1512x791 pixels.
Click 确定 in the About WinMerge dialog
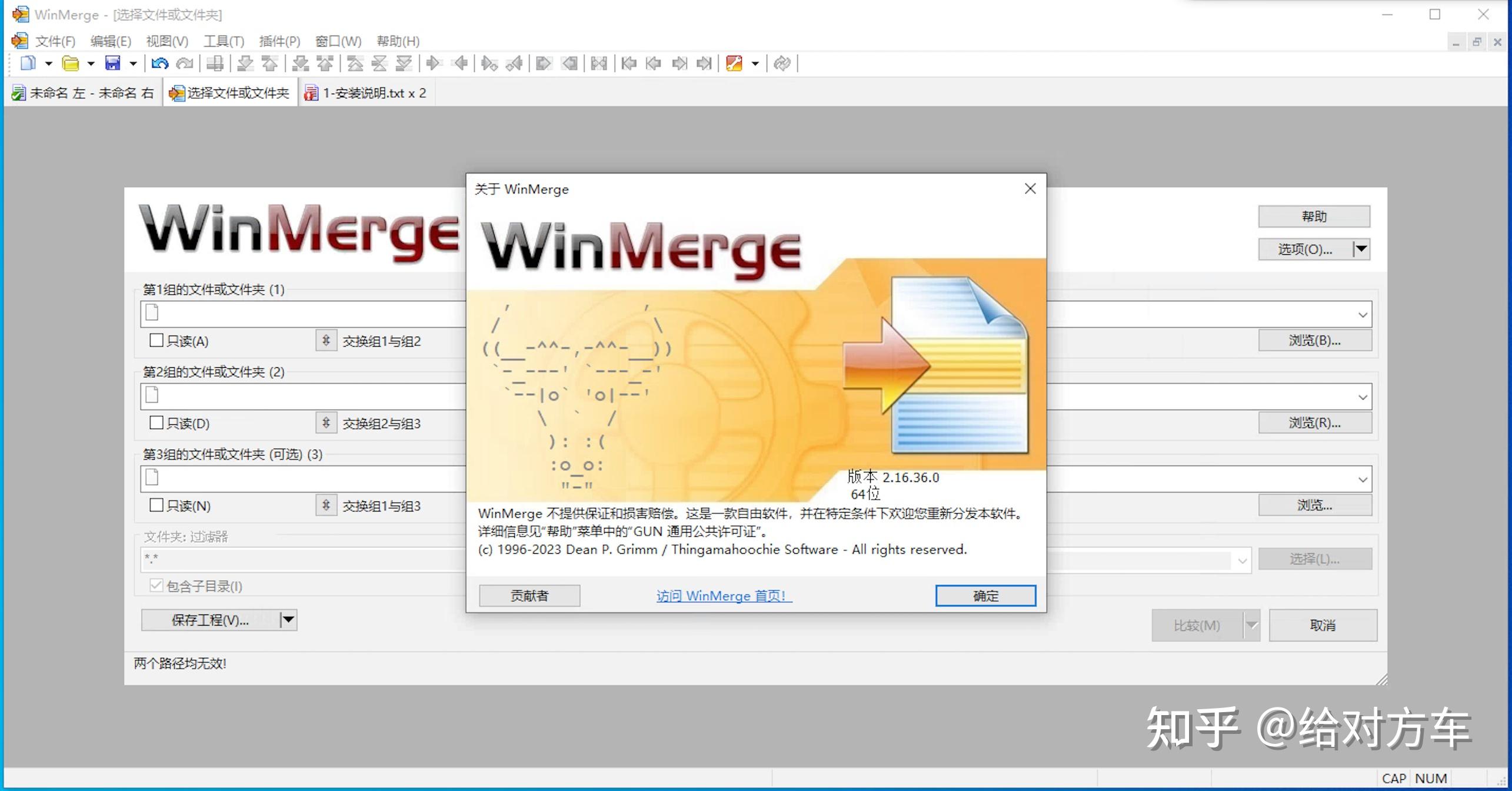[x=985, y=595]
